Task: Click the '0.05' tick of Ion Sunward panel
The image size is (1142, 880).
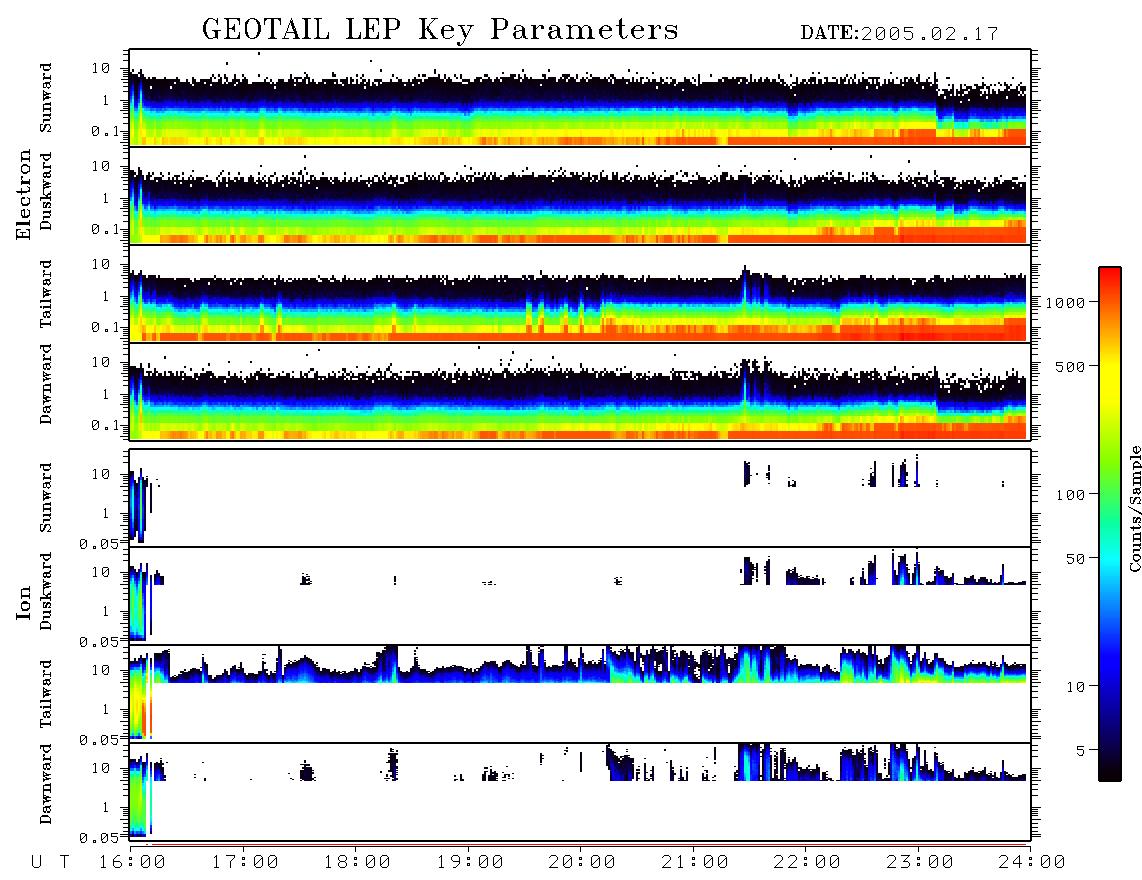Action: click(x=98, y=543)
